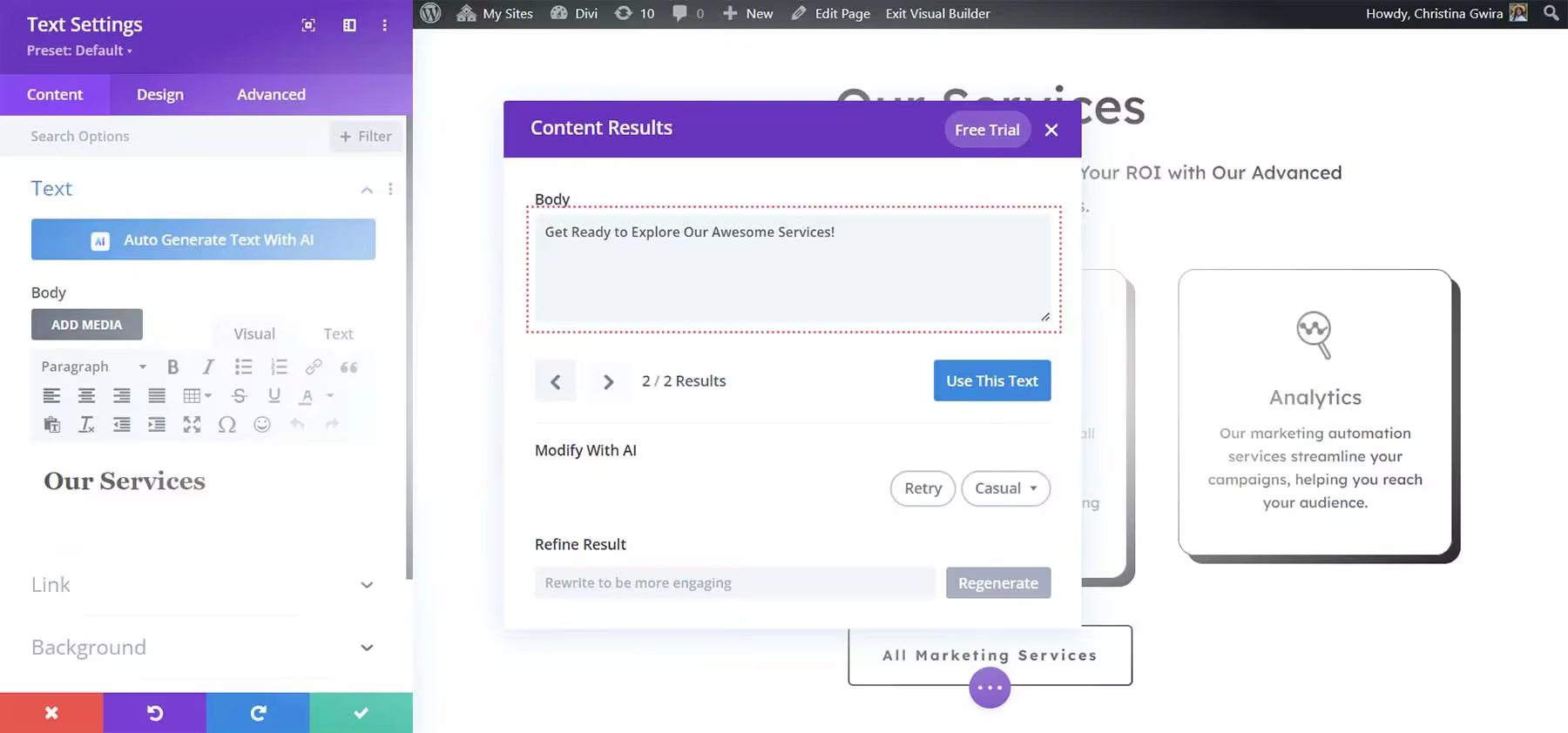Click the unordered bullet list icon

(243, 366)
